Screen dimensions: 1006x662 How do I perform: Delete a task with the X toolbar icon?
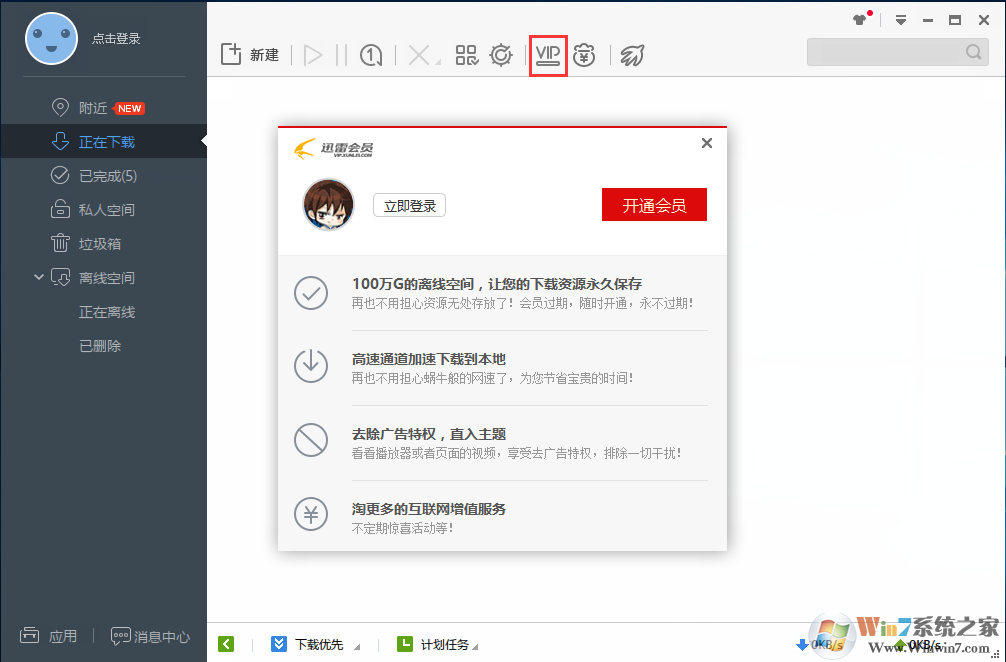(419, 55)
